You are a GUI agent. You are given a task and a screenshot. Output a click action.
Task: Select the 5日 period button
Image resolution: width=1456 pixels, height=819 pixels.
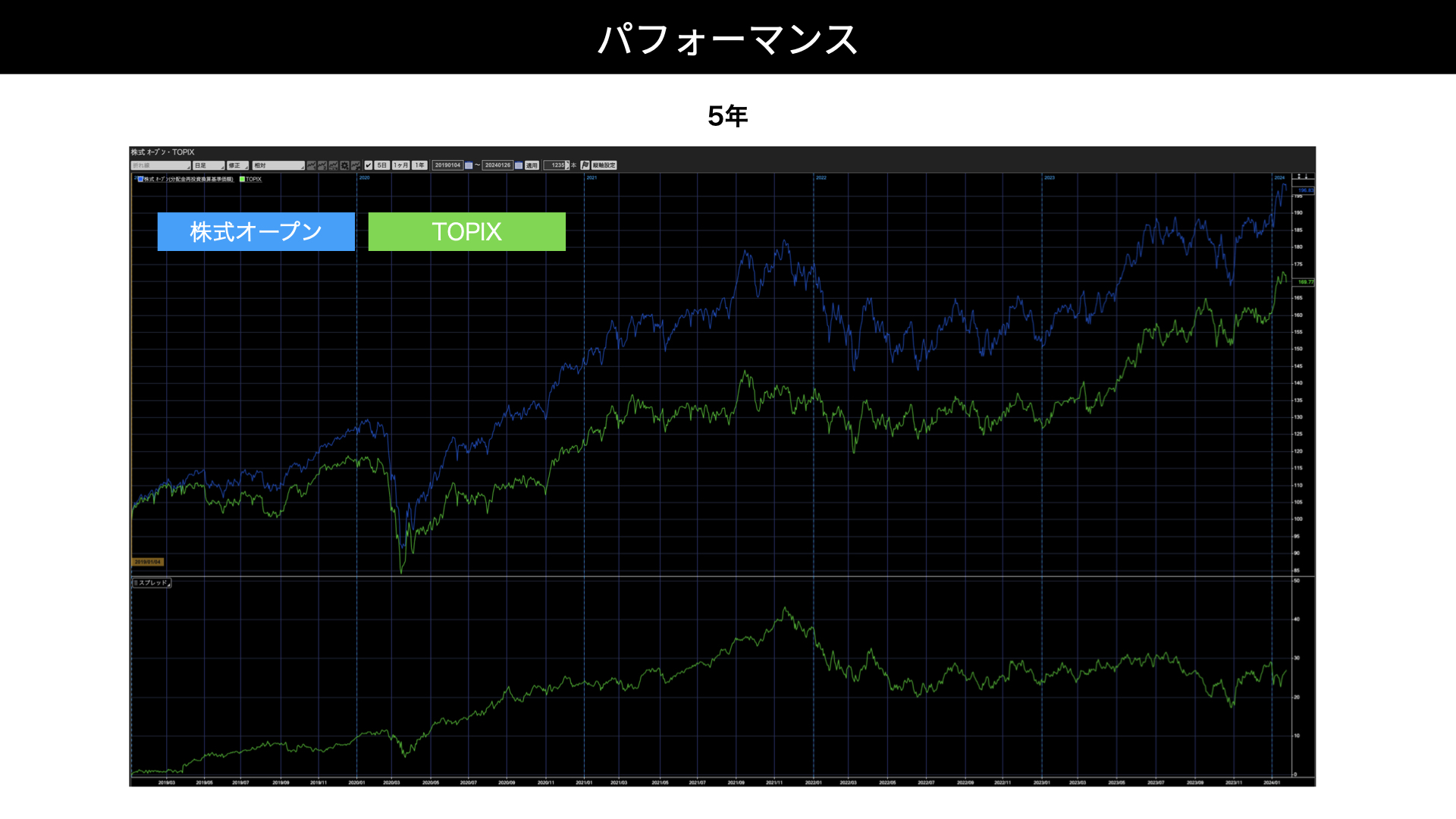coord(382,165)
